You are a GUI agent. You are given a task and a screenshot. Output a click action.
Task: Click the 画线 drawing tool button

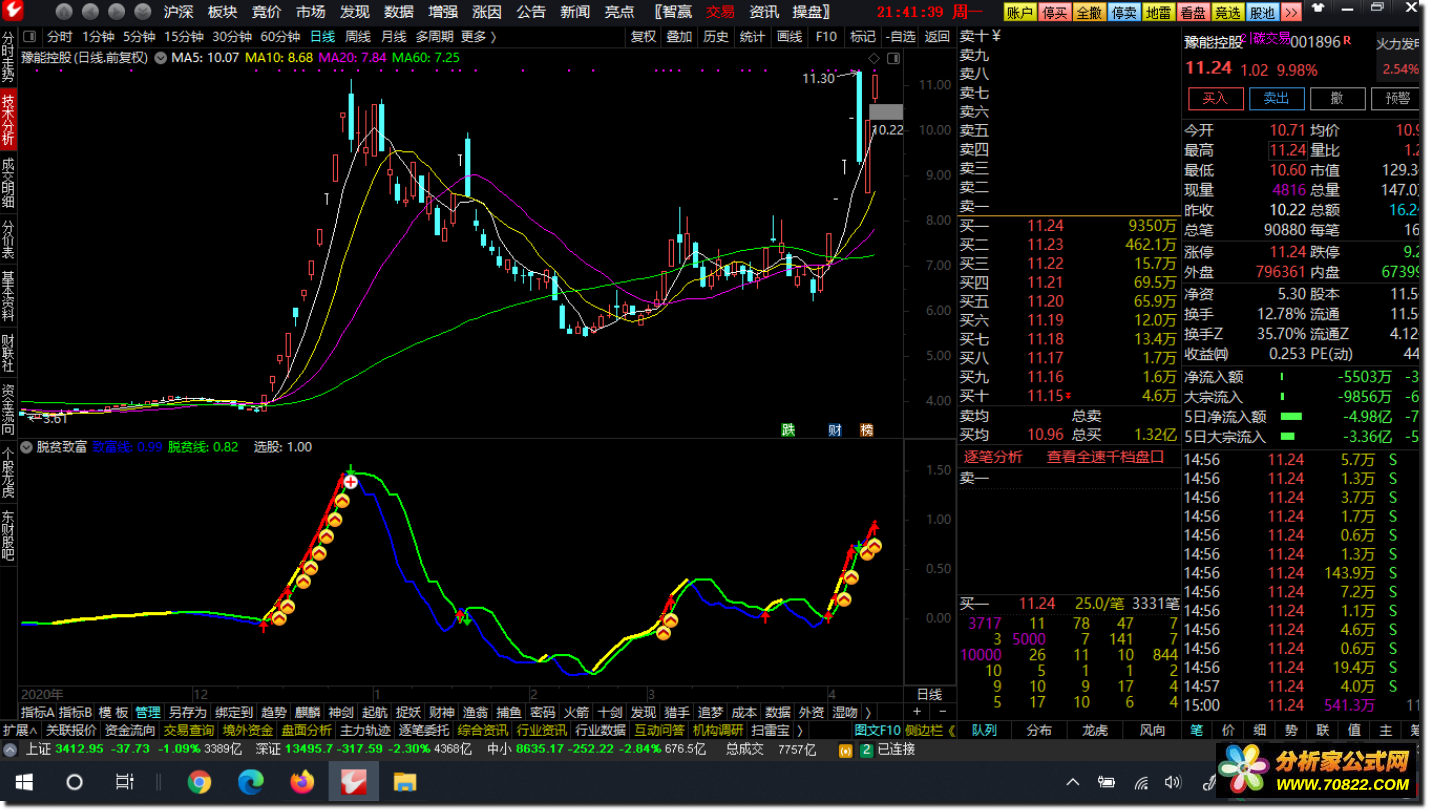coord(790,37)
